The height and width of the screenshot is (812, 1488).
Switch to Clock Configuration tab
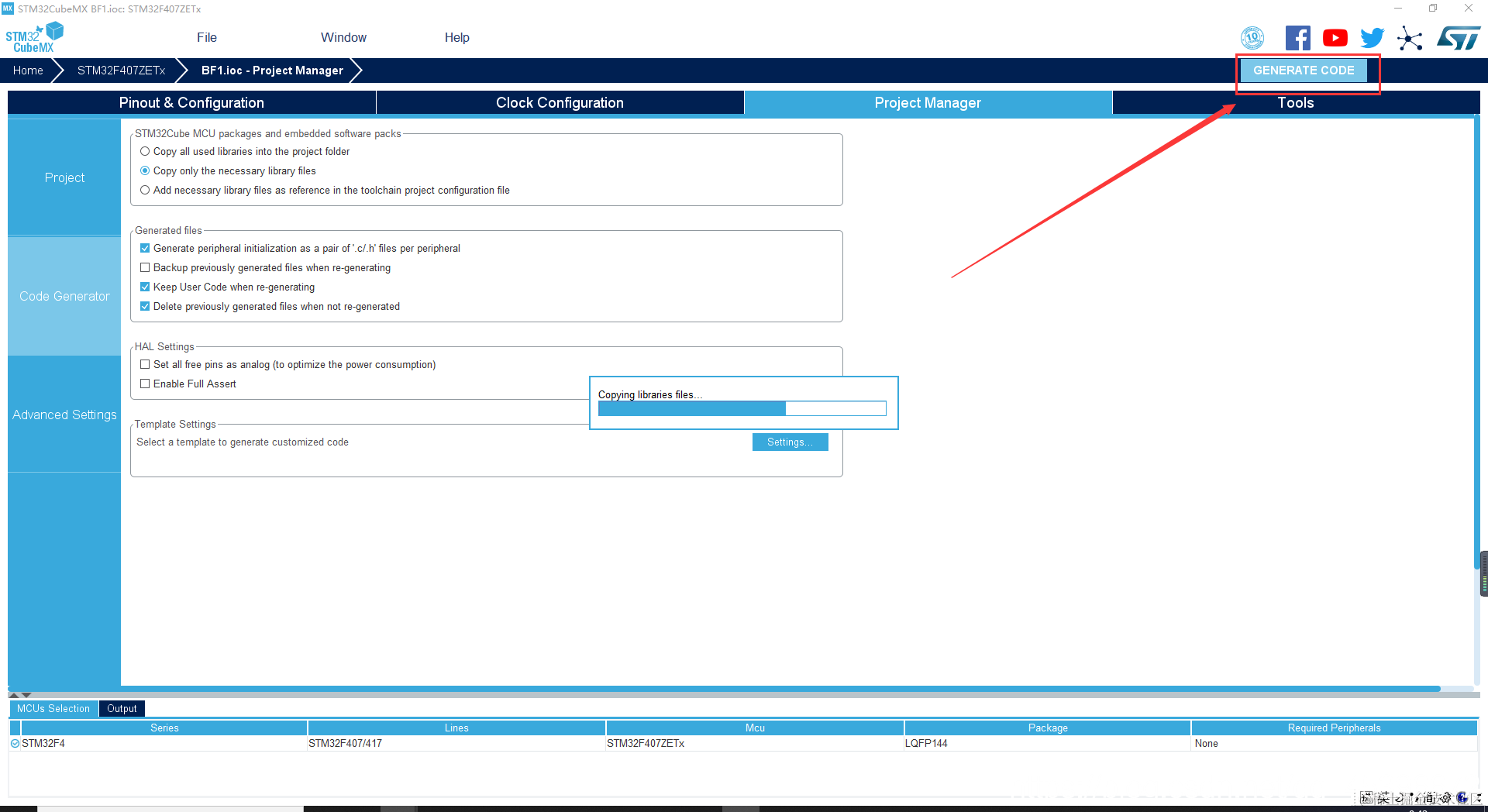[x=560, y=102]
